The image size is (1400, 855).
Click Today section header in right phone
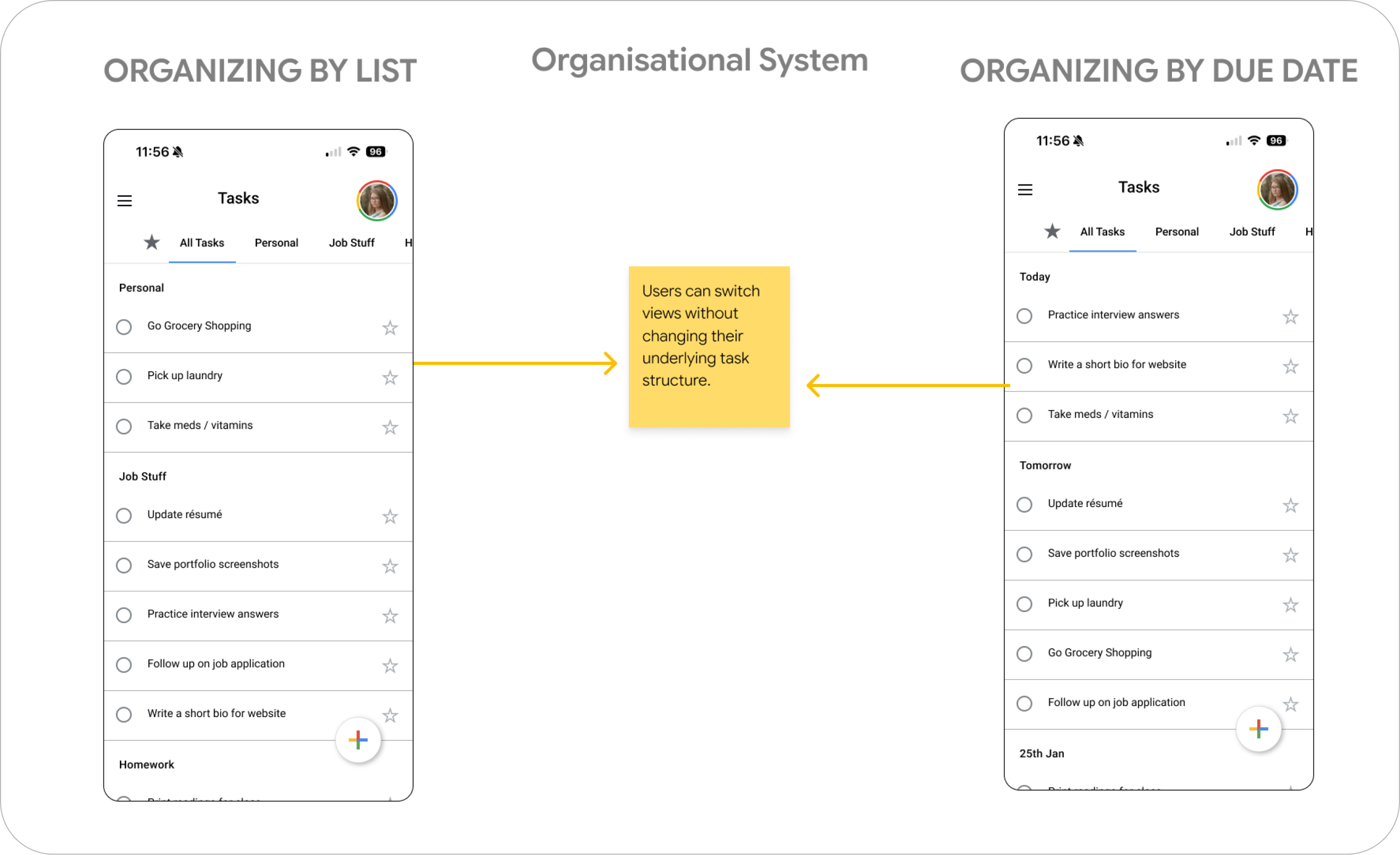(x=1035, y=277)
